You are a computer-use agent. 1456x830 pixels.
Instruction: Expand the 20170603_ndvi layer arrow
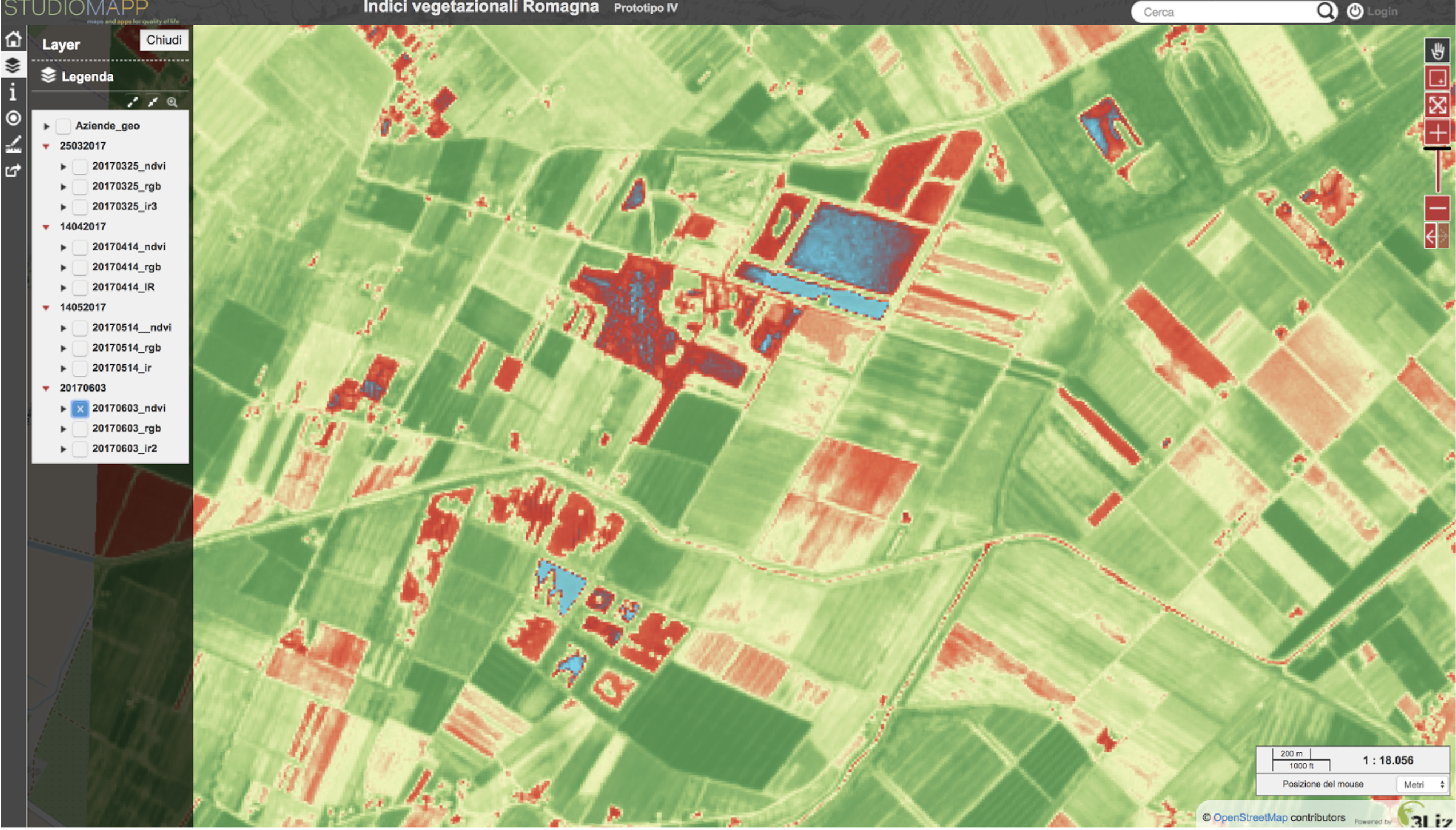point(63,409)
